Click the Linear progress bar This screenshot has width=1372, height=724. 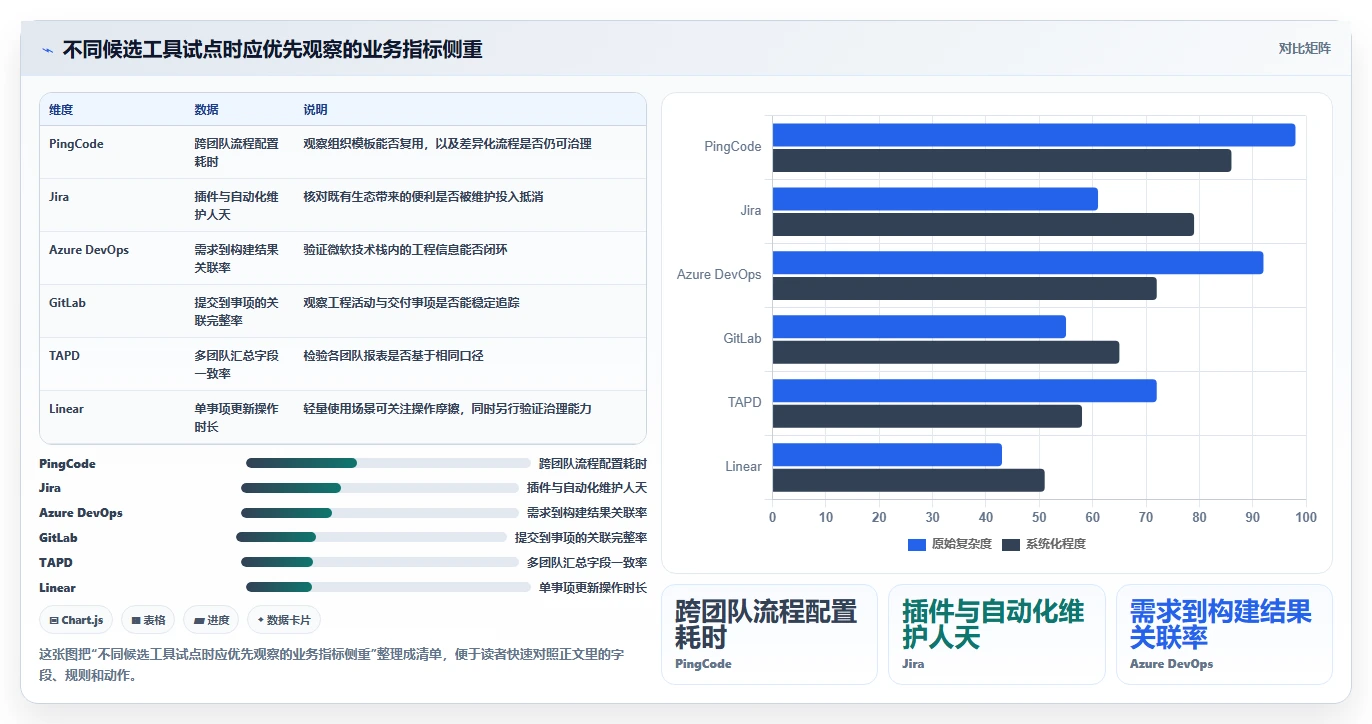pos(388,587)
